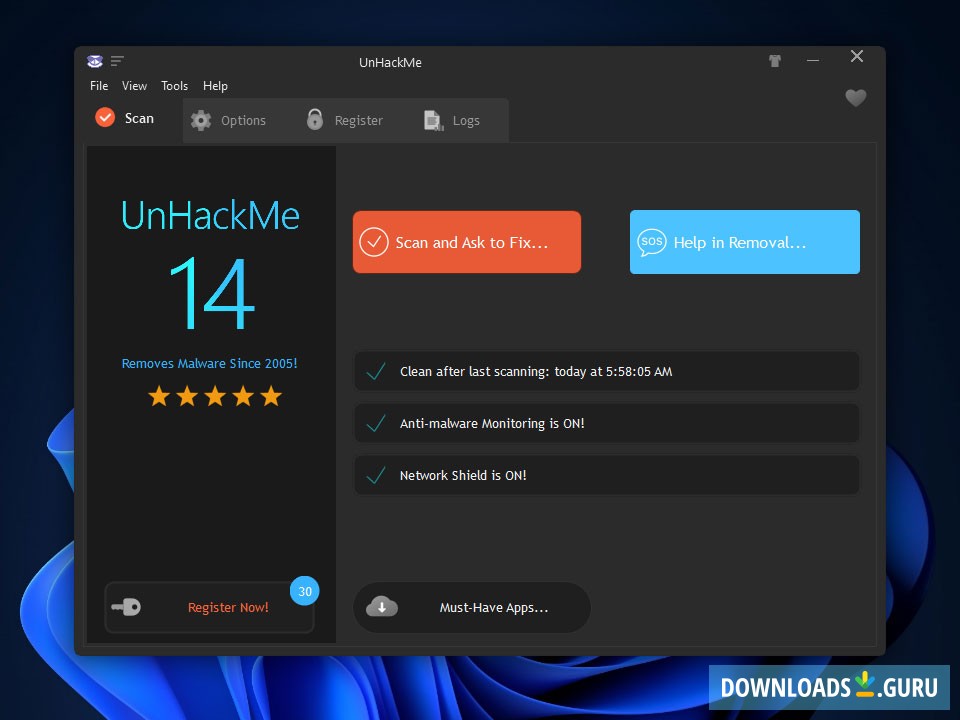The width and height of the screenshot is (960, 720).
Task: Click the Logs document icon
Action: pyautogui.click(x=433, y=121)
